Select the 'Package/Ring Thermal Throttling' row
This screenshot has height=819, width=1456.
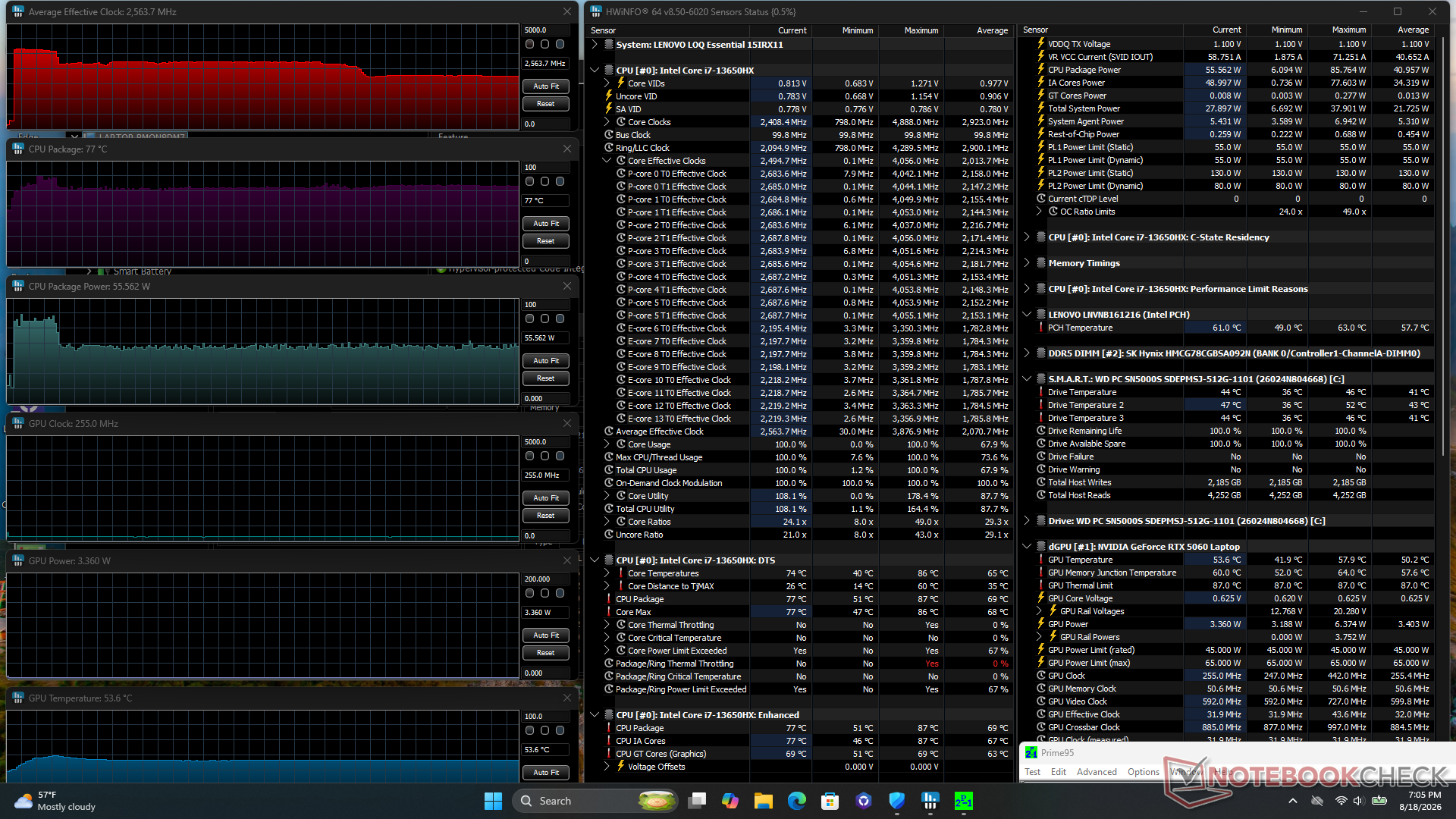coord(800,664)
